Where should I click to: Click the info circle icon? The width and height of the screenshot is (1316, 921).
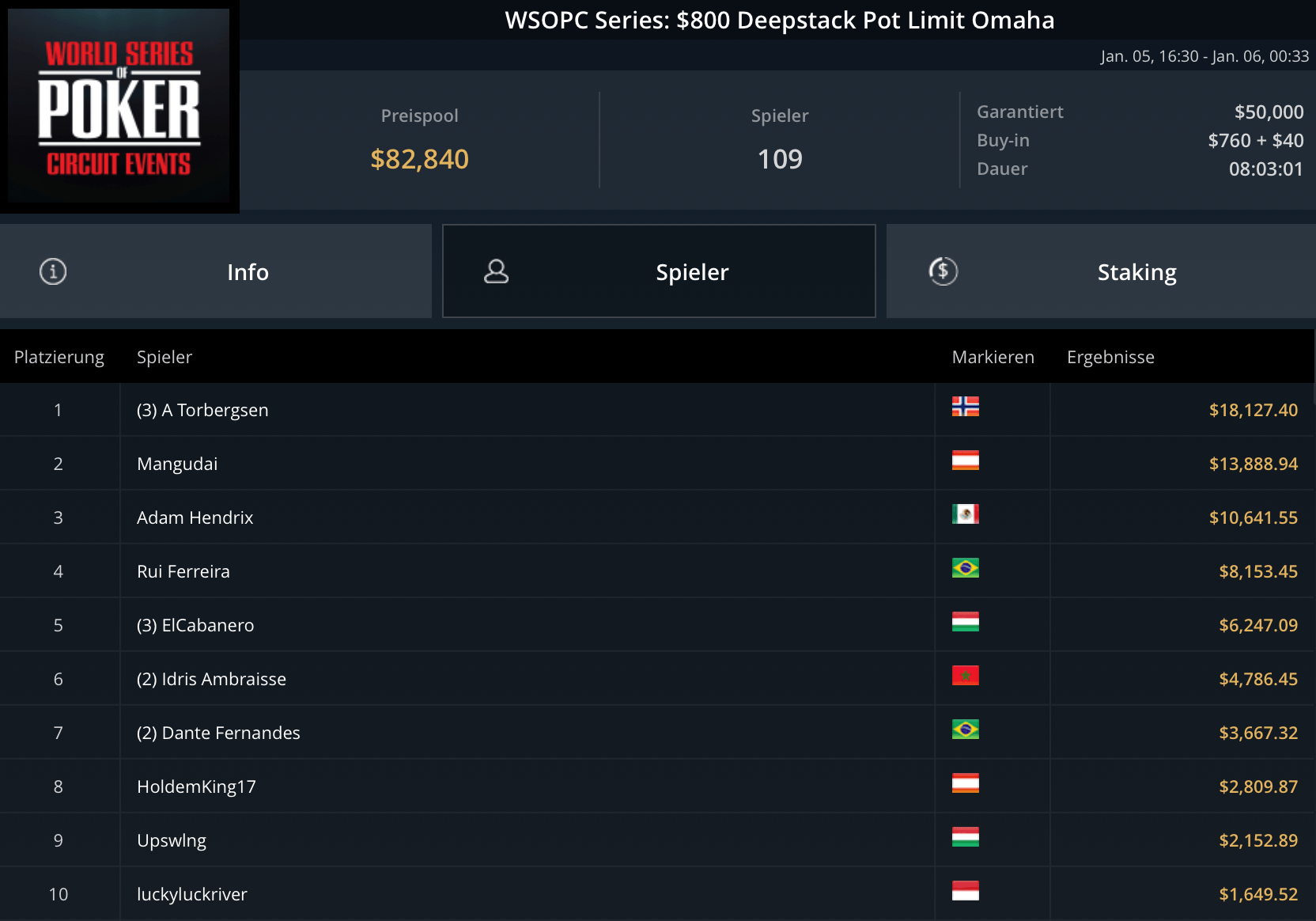[53, 271]
